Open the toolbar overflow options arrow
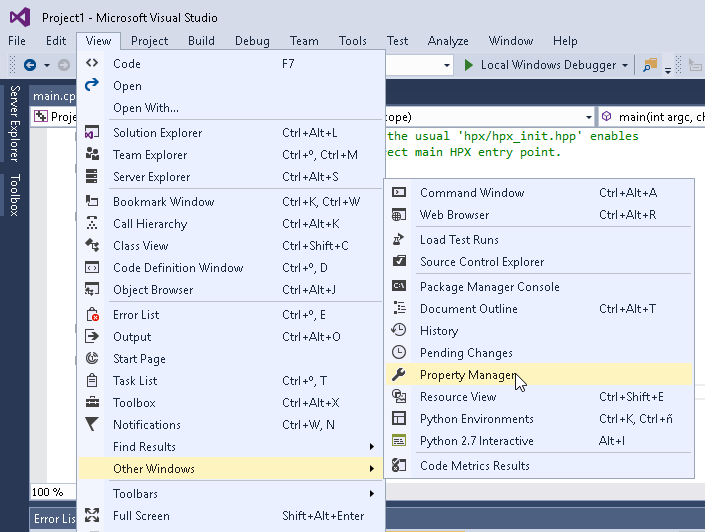Image resolution: width=705 pixels, height=532 pixels. (668, 70)
